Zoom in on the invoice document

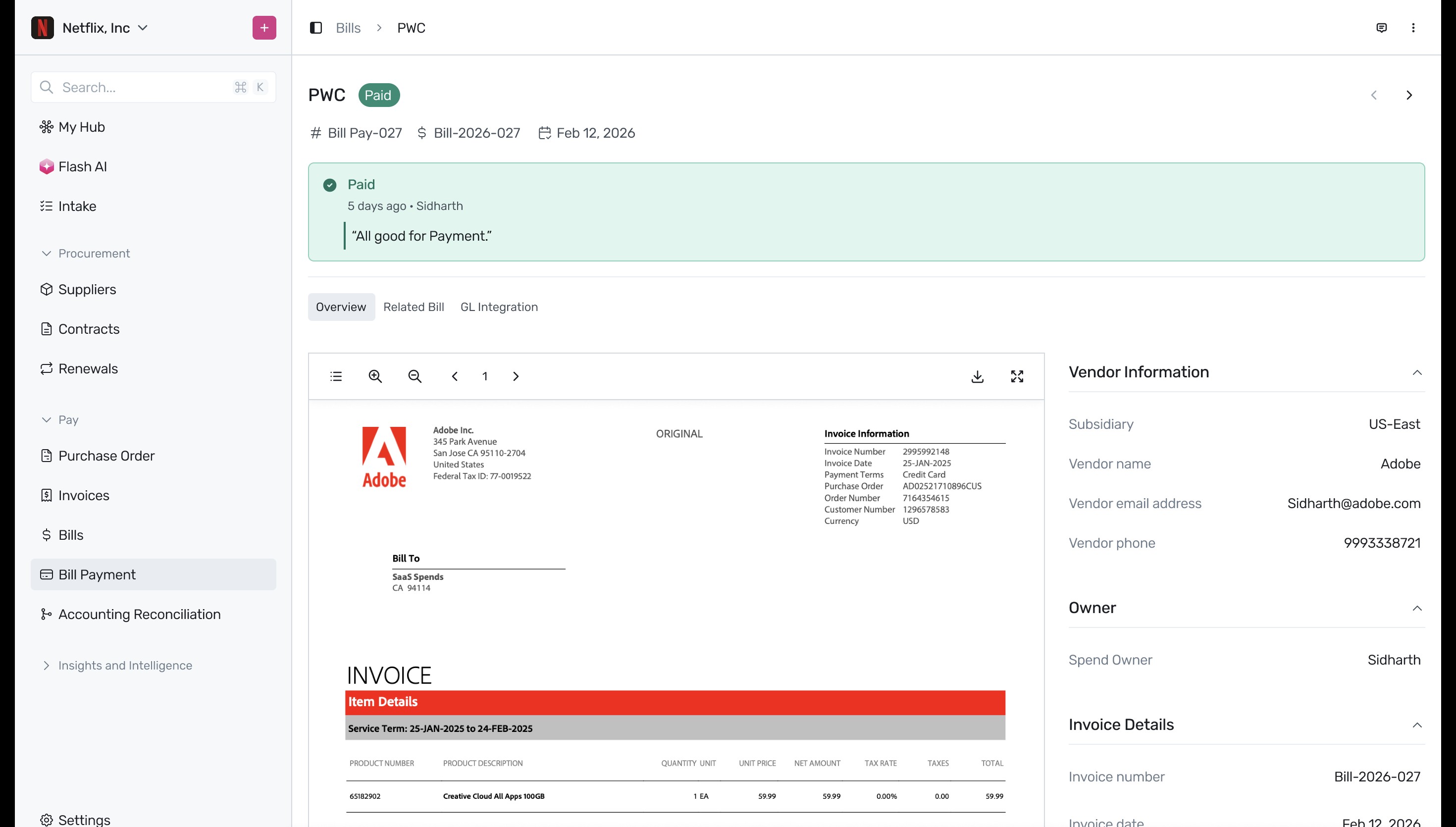pos(375,376)
